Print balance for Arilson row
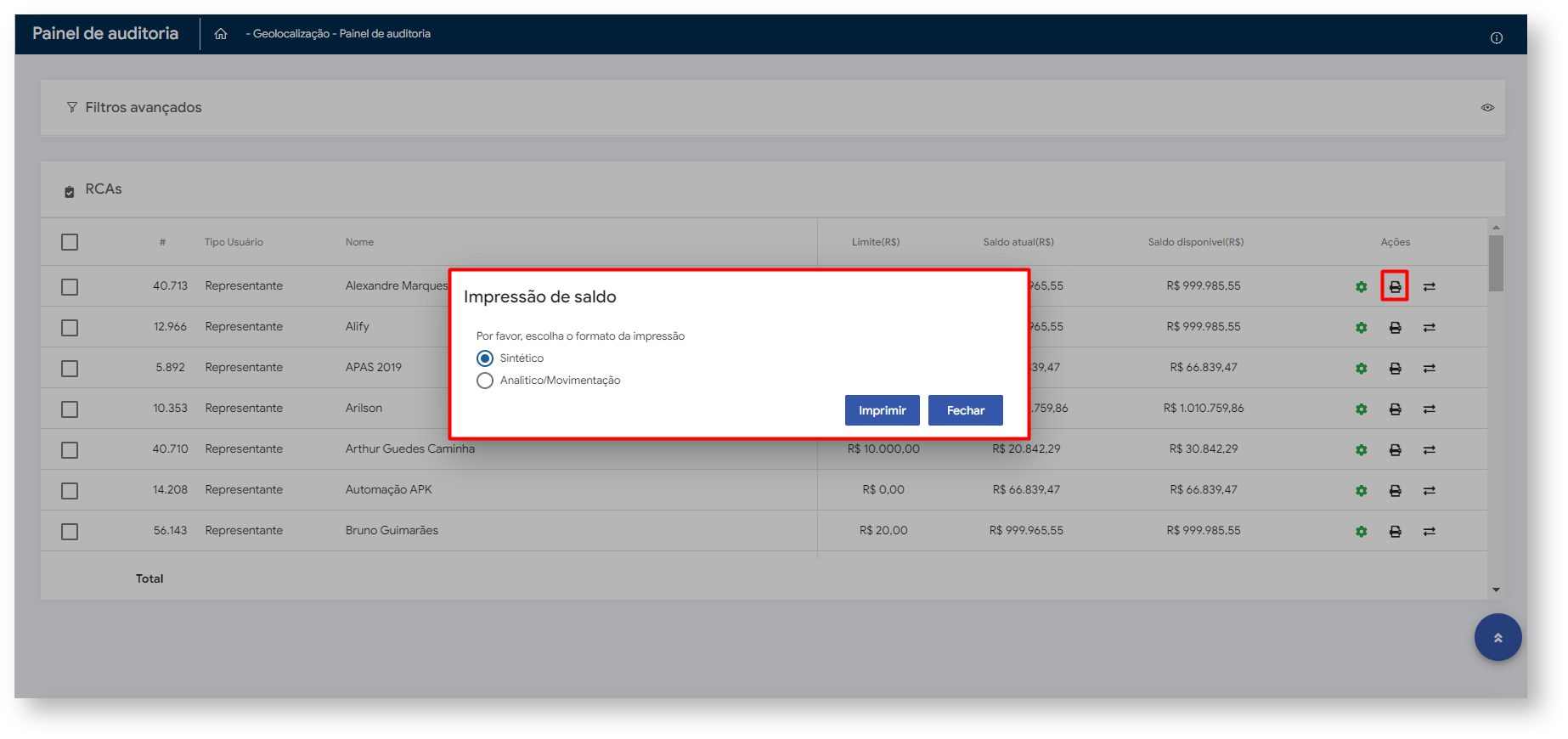1568x739 pixels. pyautogui.click(x=1395, y=409)
